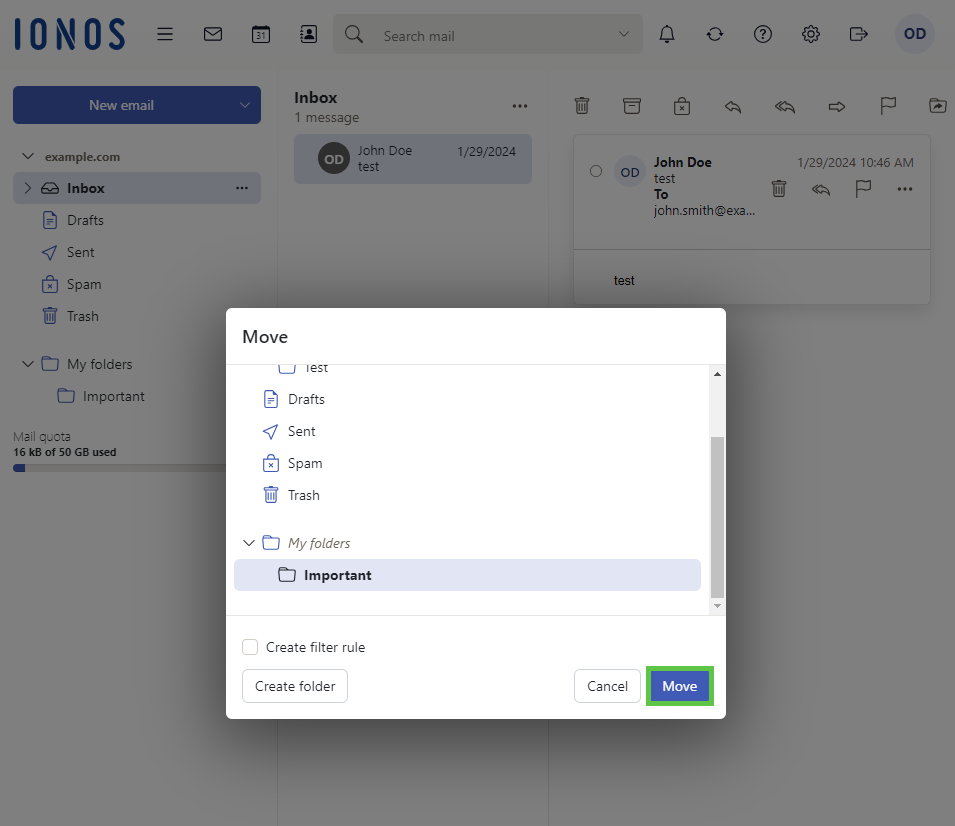Open the New email dropdown arrow

click(245, 105)
